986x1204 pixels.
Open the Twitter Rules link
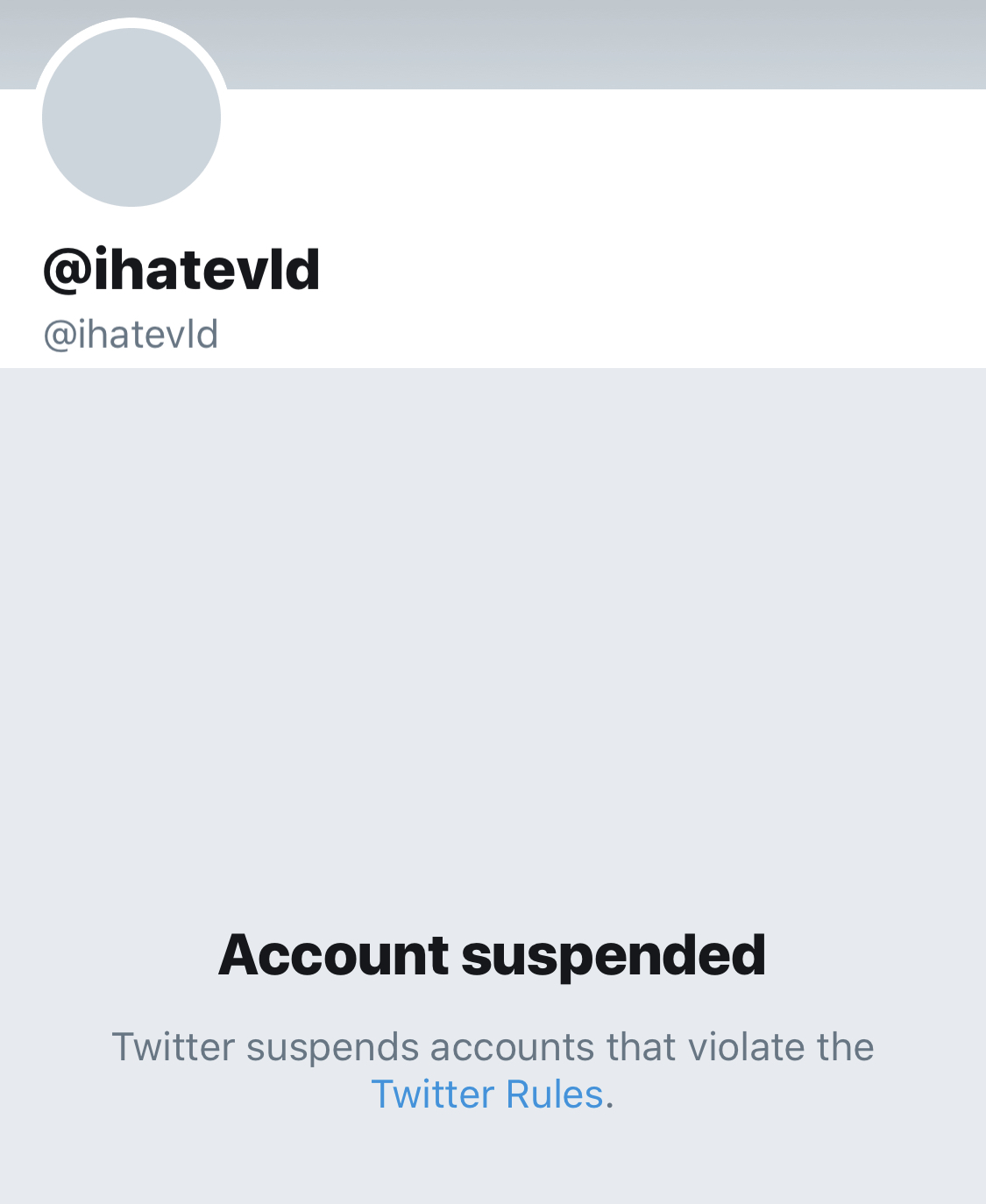tap(487, 1094)
